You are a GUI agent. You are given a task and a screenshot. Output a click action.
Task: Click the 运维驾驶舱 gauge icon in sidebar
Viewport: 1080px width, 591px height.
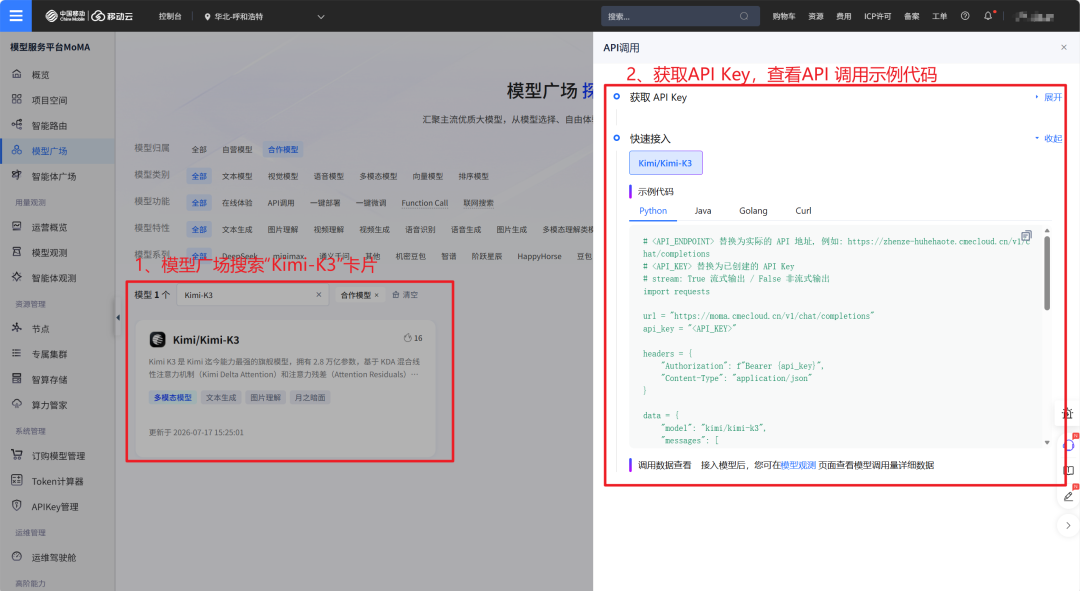tap(17, 557)
